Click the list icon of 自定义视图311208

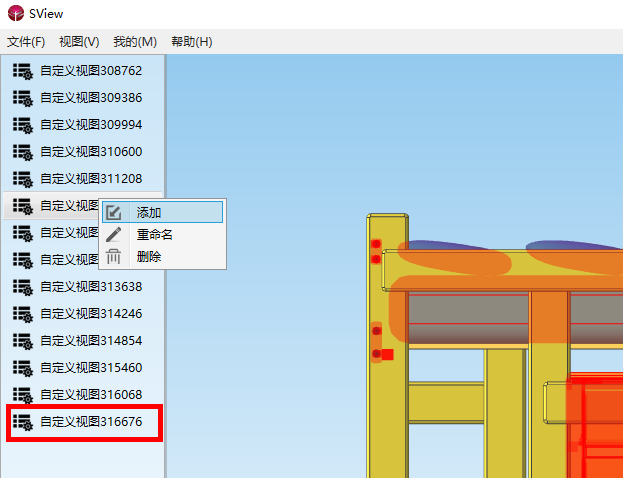coord(23,179)
